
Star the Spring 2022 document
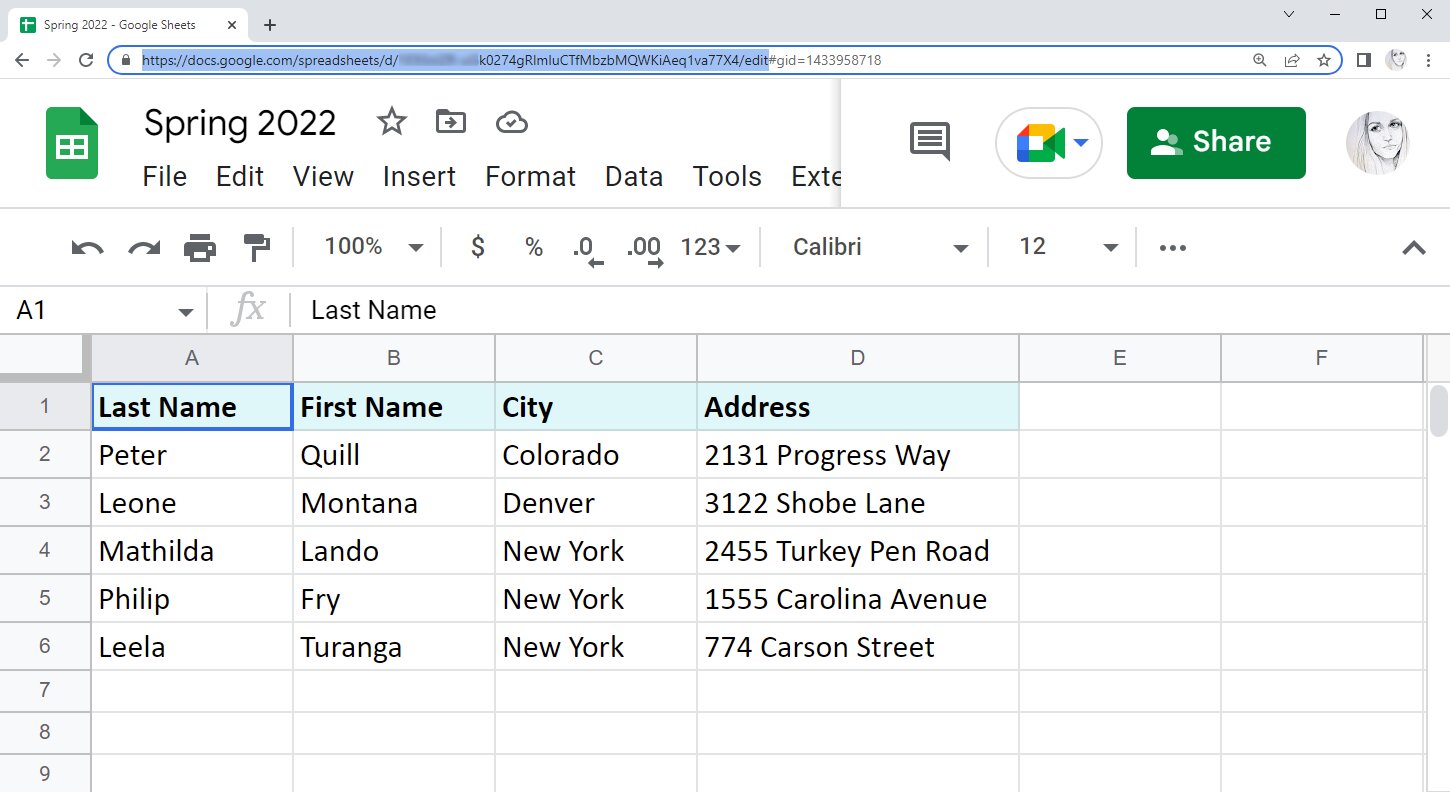[x=391, y=123]
